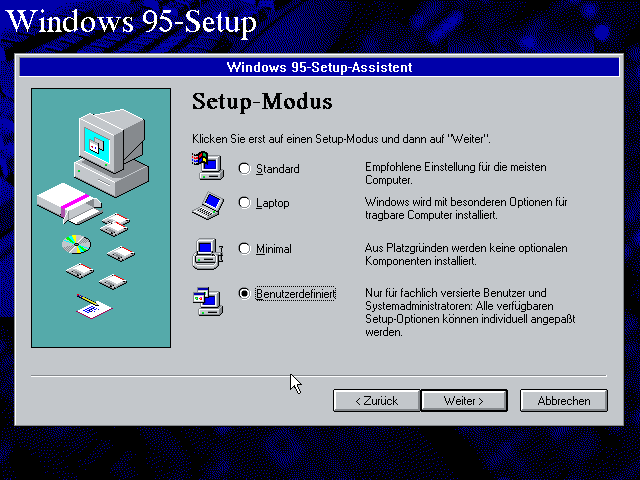
Task: Cancel setup with the Abbrechen button
Action: pyautogui.click(x=564, y=401)
